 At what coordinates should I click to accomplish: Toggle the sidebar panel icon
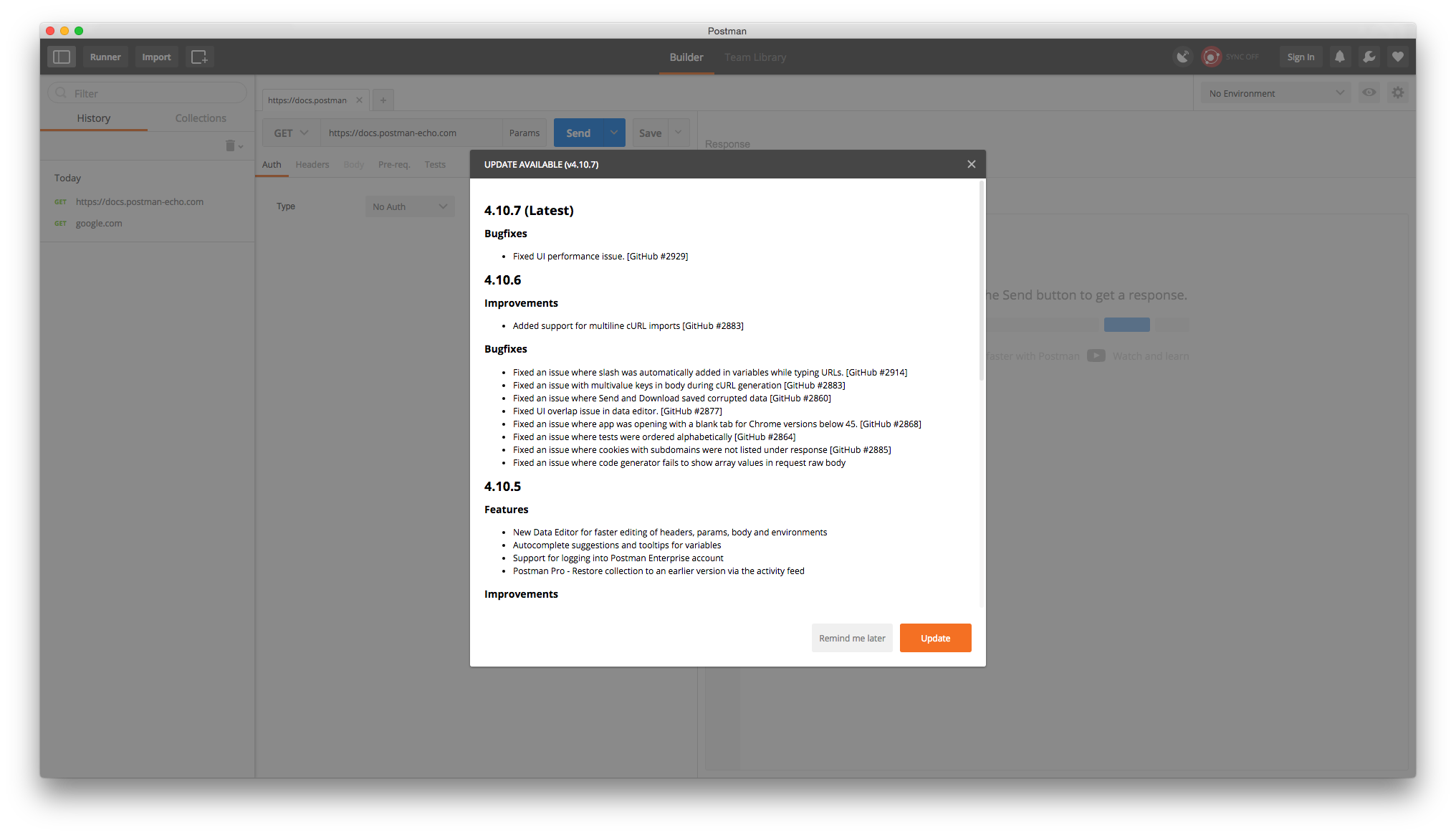(62, 57)
